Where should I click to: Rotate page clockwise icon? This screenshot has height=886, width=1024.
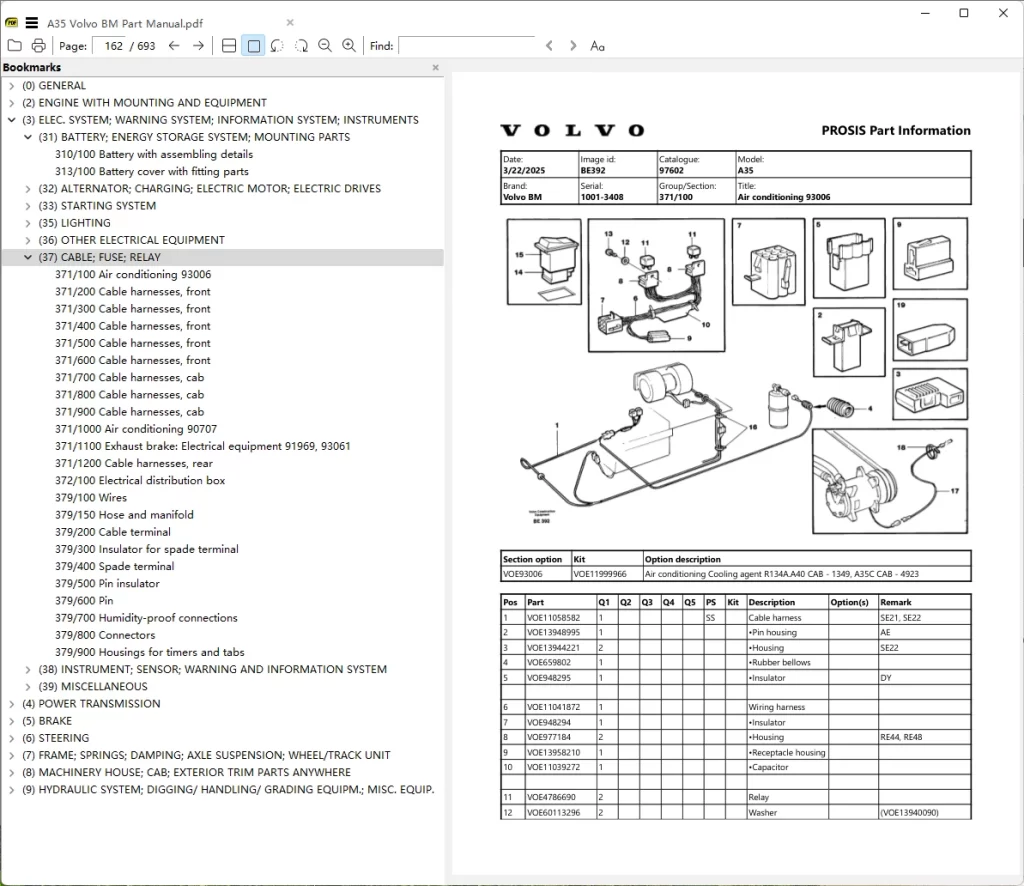click(301, 46)
